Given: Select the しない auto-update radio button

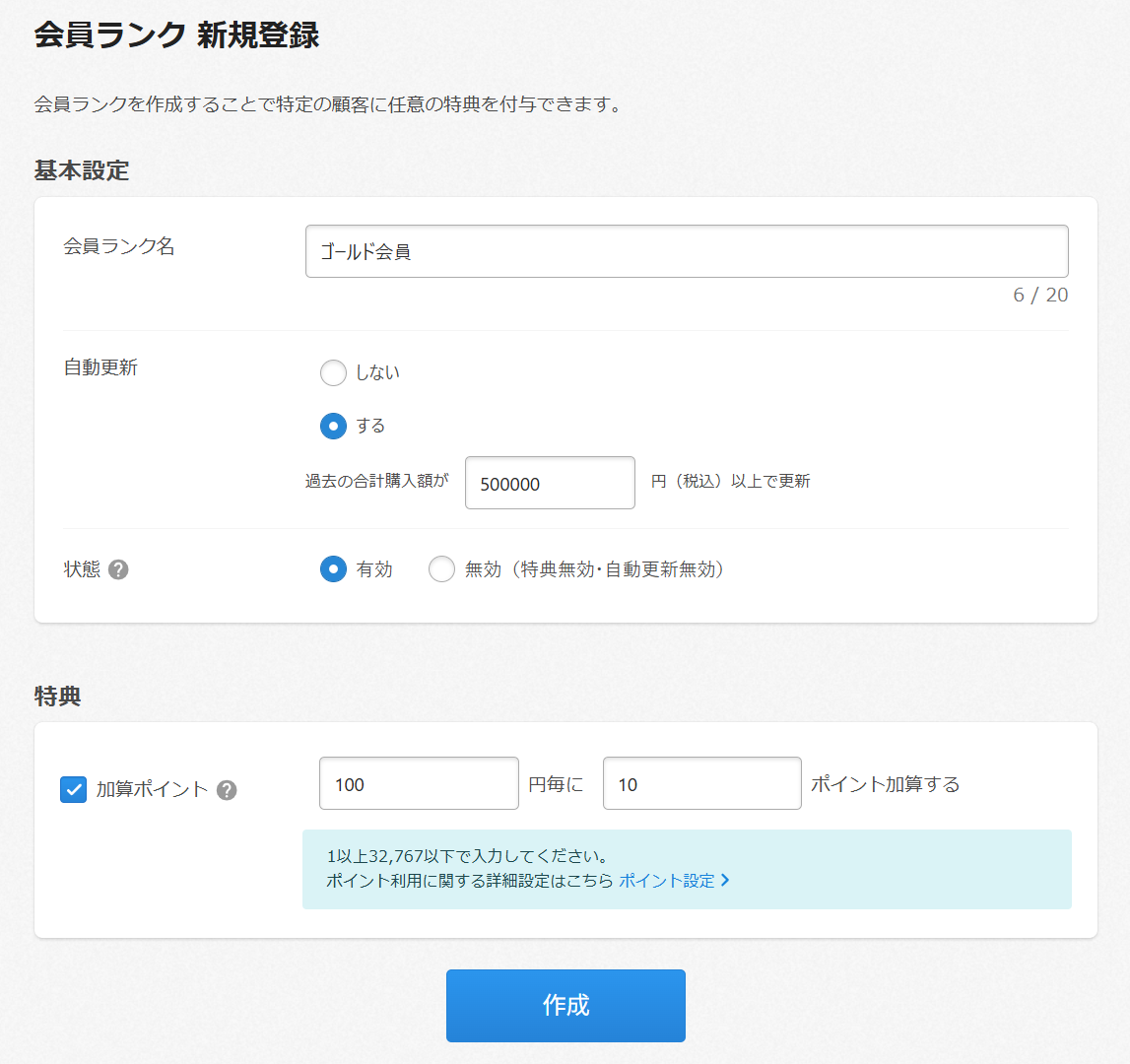Looking at the screenshot, I should click(x=333, y=372).
